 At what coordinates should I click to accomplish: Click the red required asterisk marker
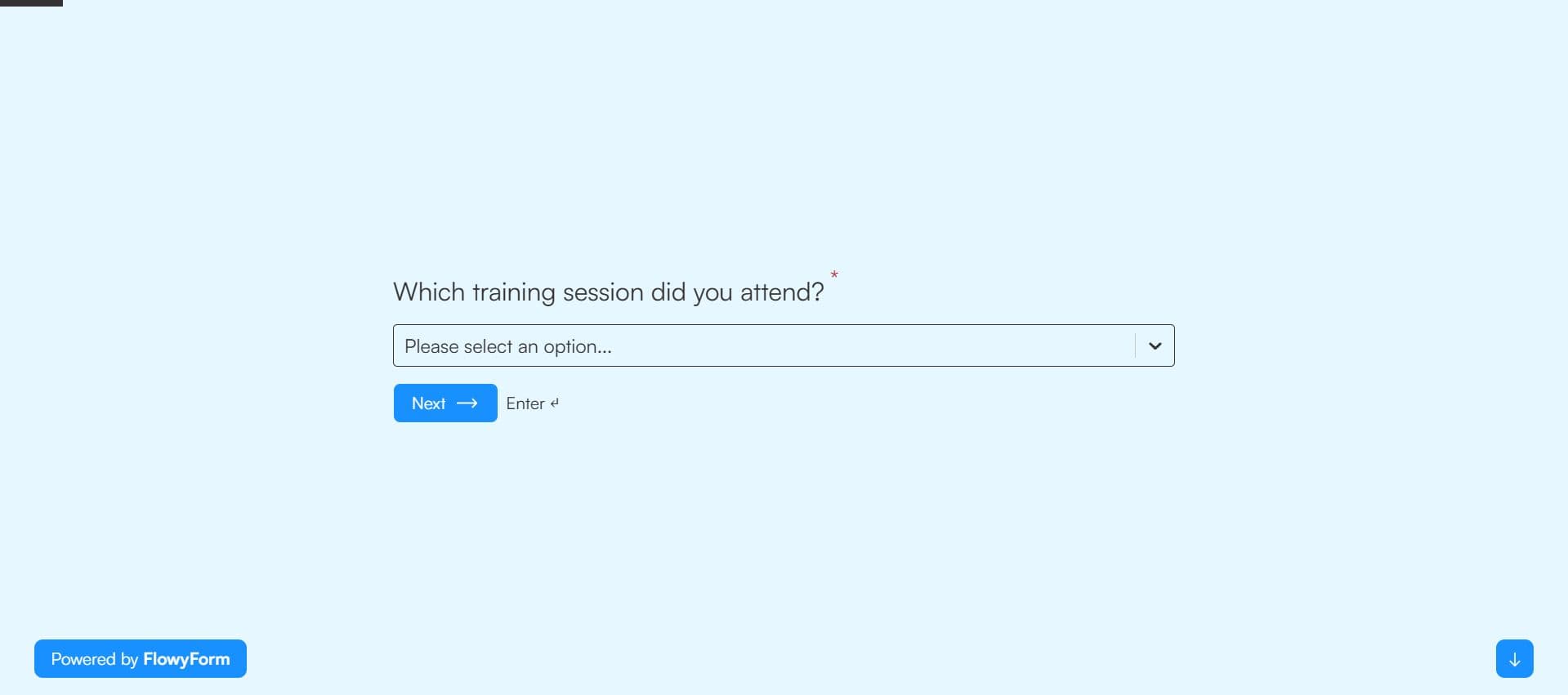click(x=834, y=275)
